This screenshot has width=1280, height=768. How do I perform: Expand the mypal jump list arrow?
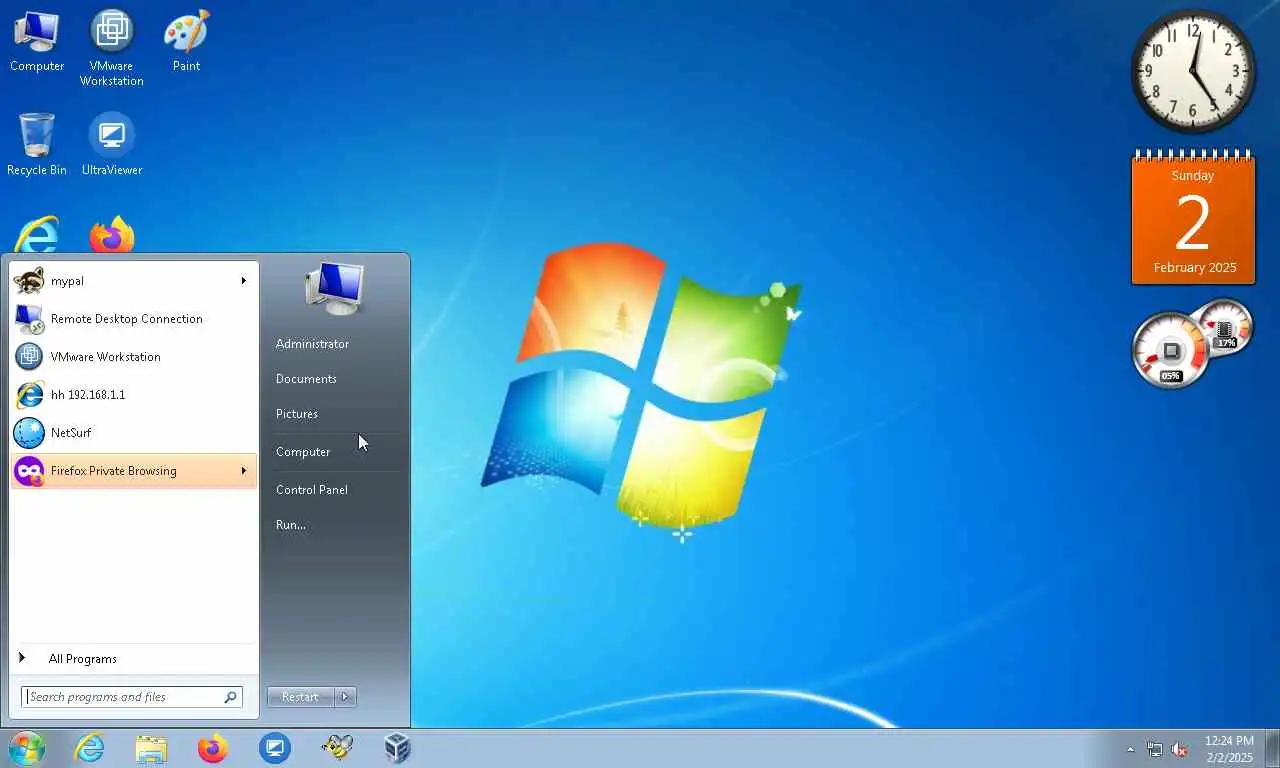click(243, 281)
